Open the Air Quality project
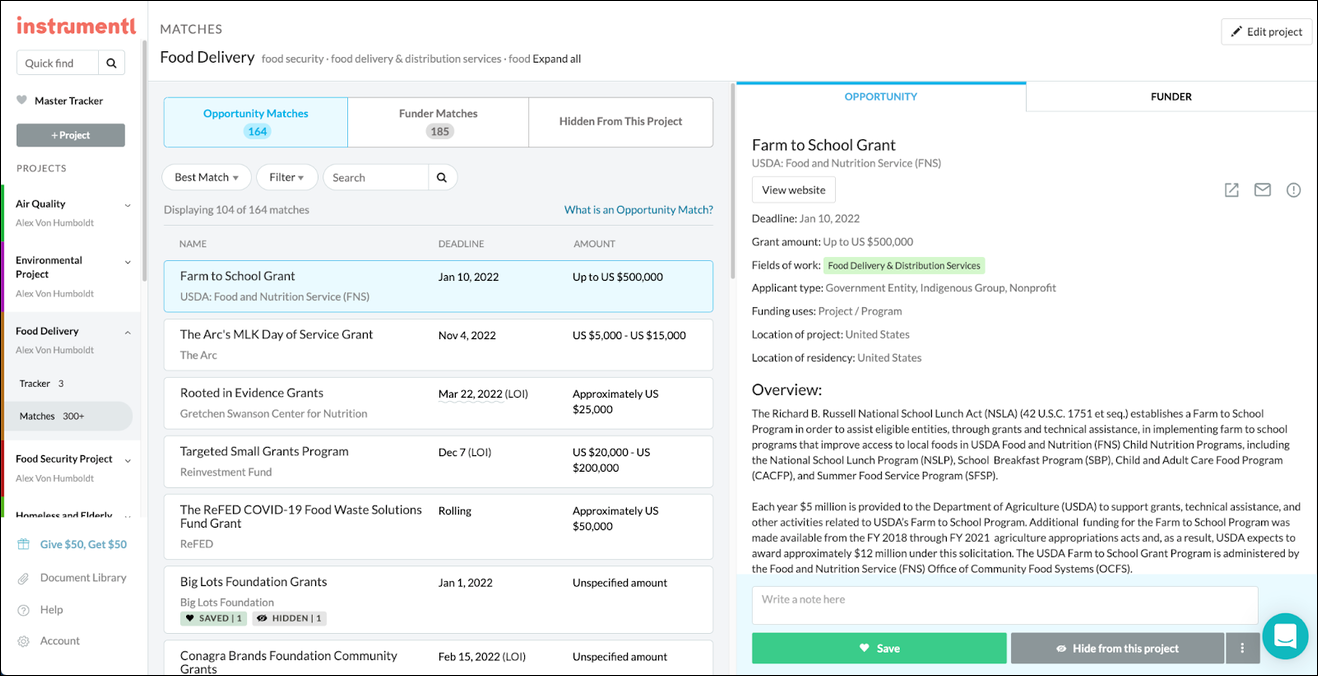The height and width of the screenshot is (676, 1318). (x=41, y=204)
